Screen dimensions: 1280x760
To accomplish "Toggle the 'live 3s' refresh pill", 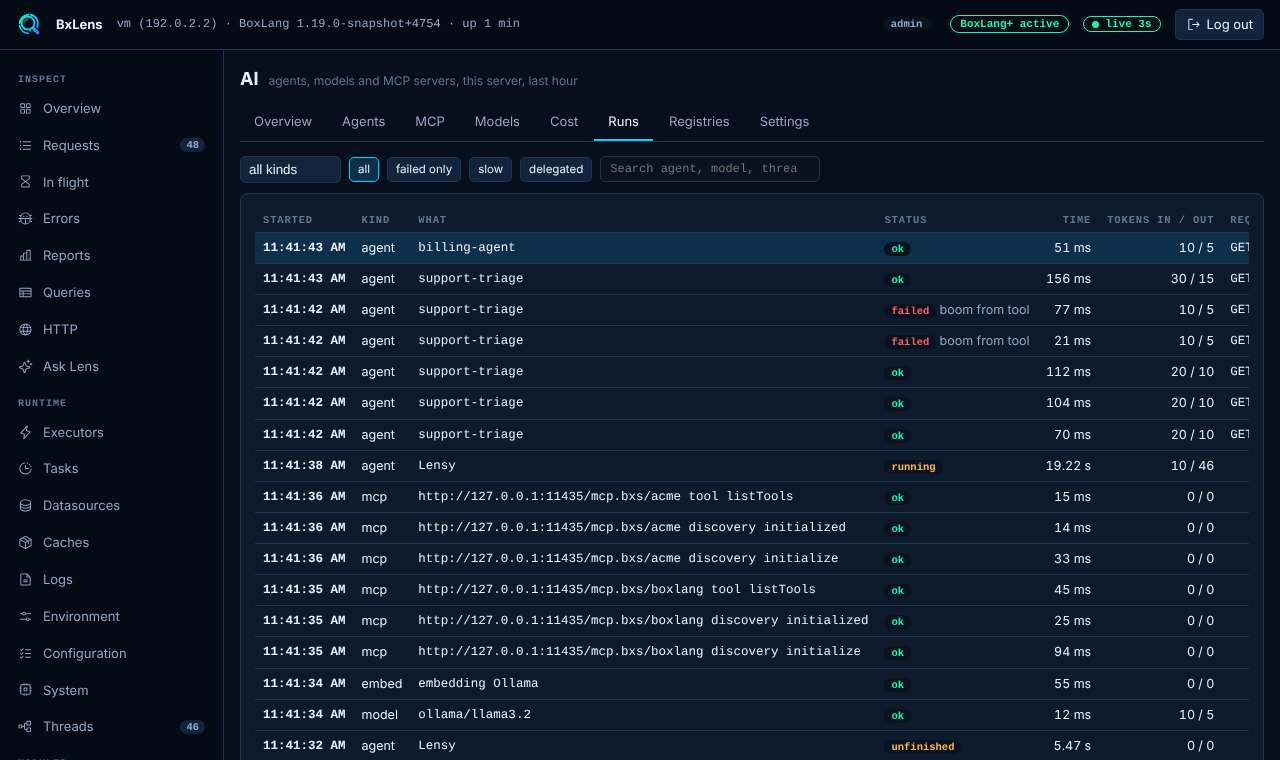I will tap(1122, 24).
